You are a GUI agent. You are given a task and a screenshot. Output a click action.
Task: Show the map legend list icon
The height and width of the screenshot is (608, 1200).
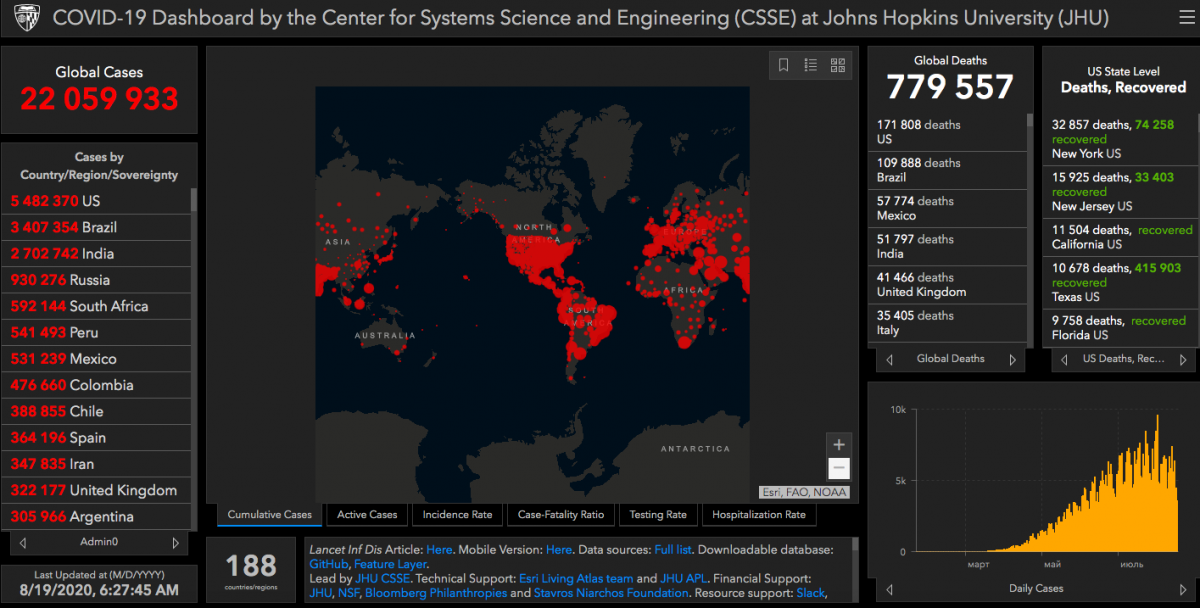point(811,65)
